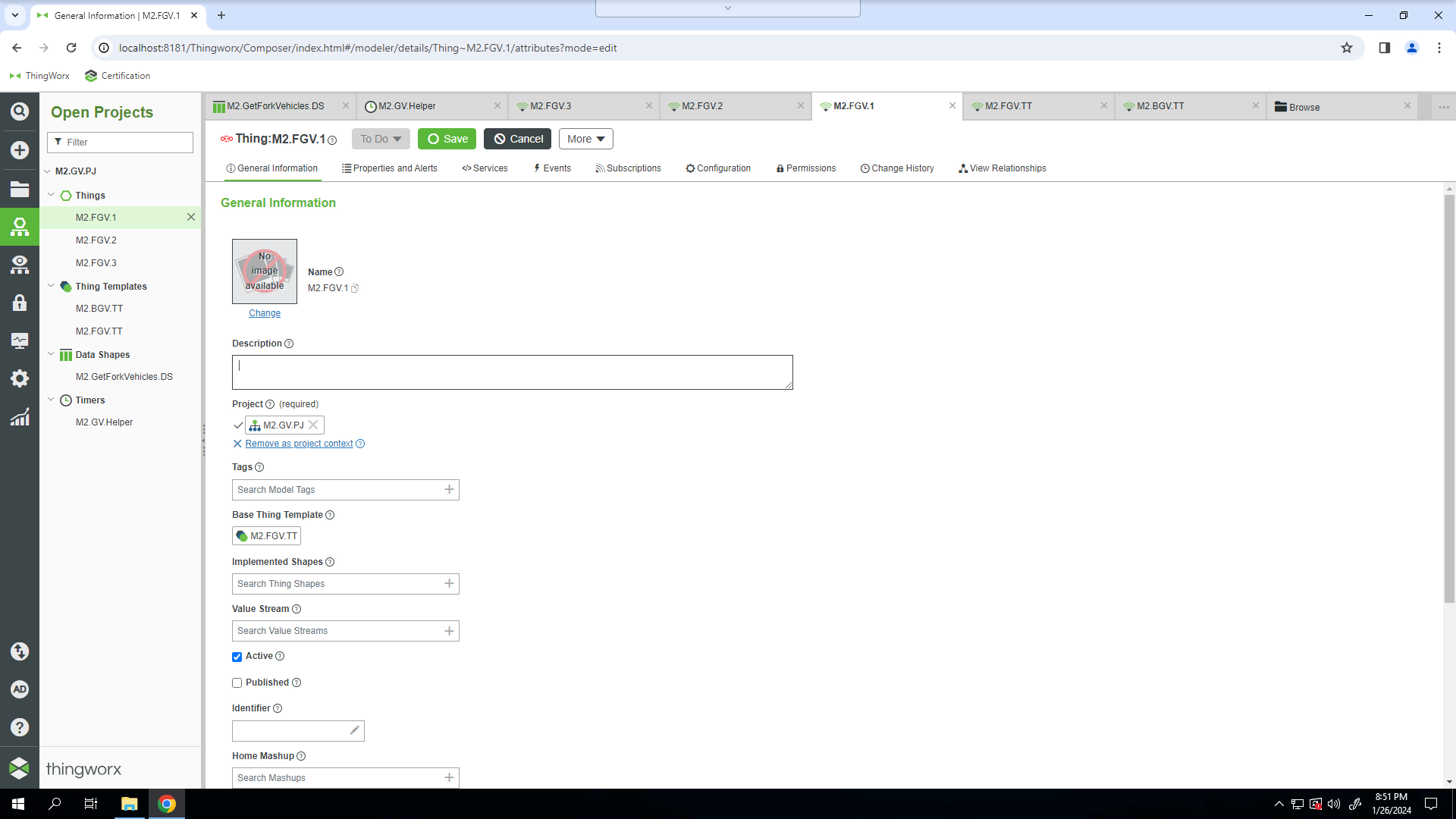This screenshot has height=819, width=1456.
Task: Click the page vertical scrollbar
Action: 1449,399
